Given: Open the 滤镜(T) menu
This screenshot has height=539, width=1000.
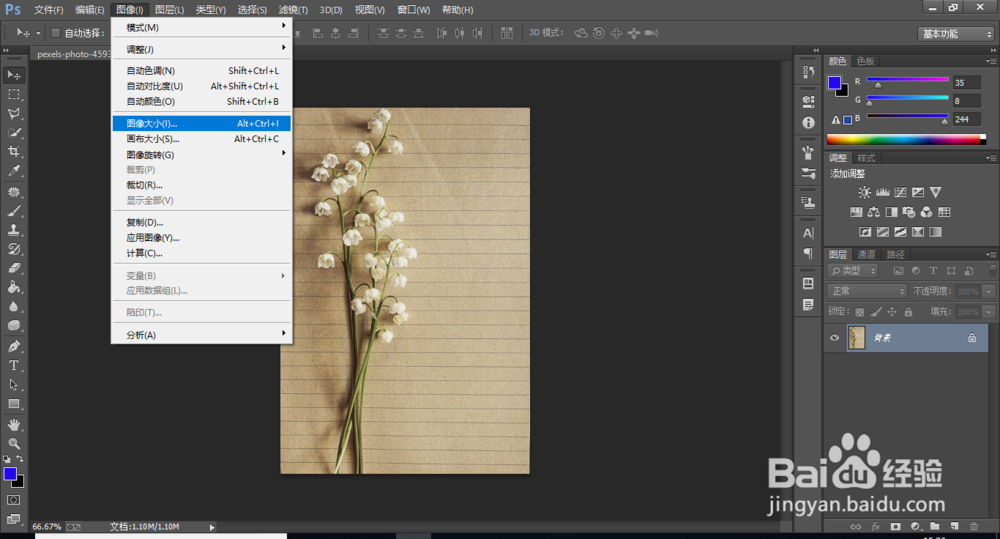Looking at the screenshot, I should click(x=293, y=10).
